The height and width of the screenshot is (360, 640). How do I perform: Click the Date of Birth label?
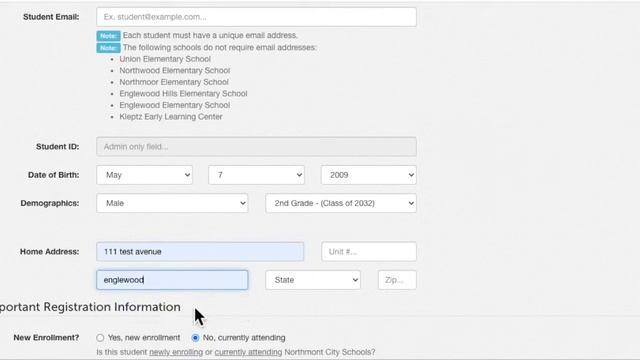pos(53,175)
